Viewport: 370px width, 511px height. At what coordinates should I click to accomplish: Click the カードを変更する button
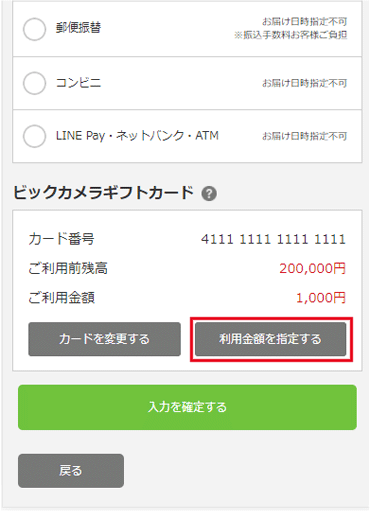pyautogui.click(x=105, y=339)
